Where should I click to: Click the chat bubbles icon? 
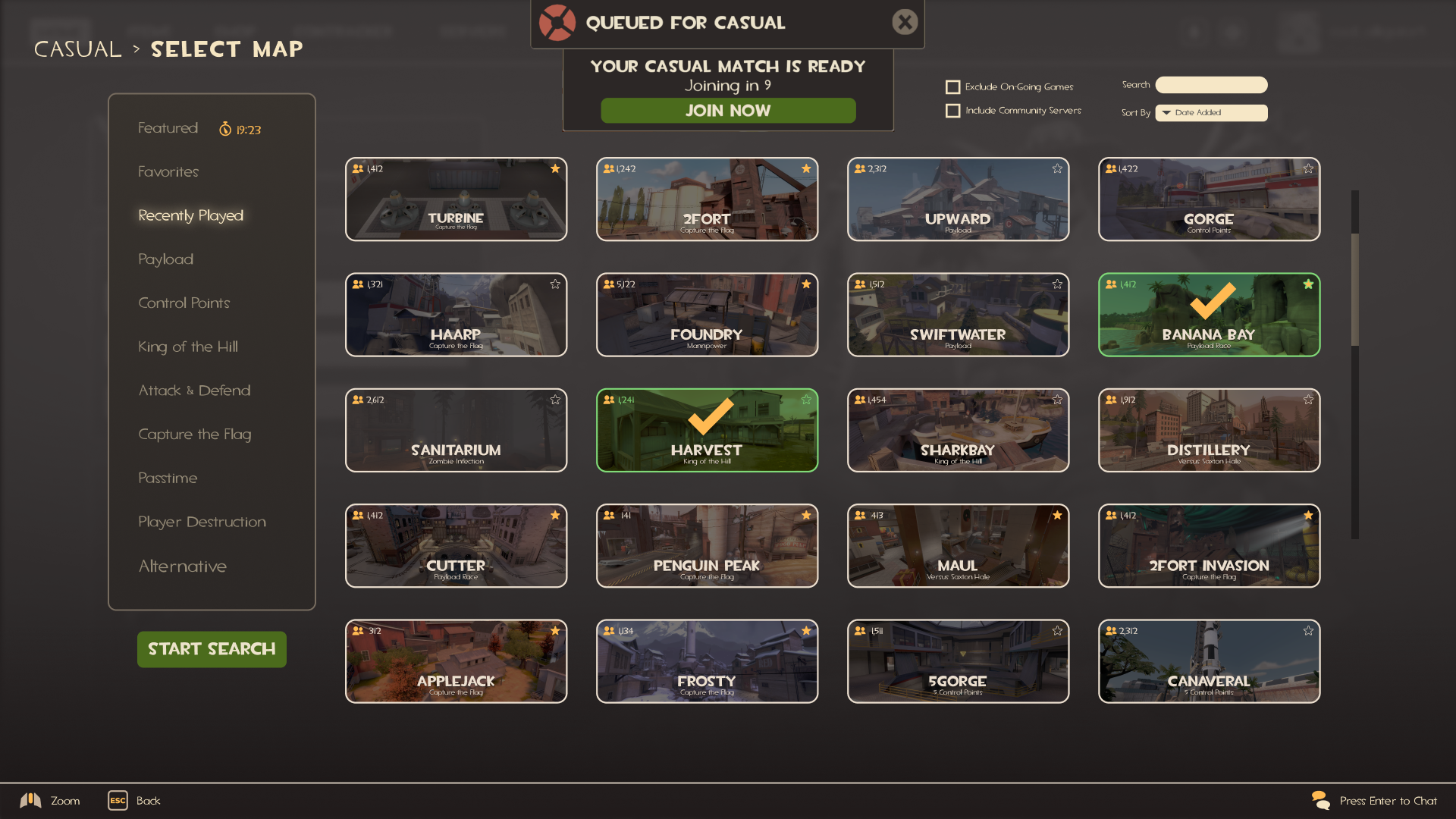click(1320, 800)
